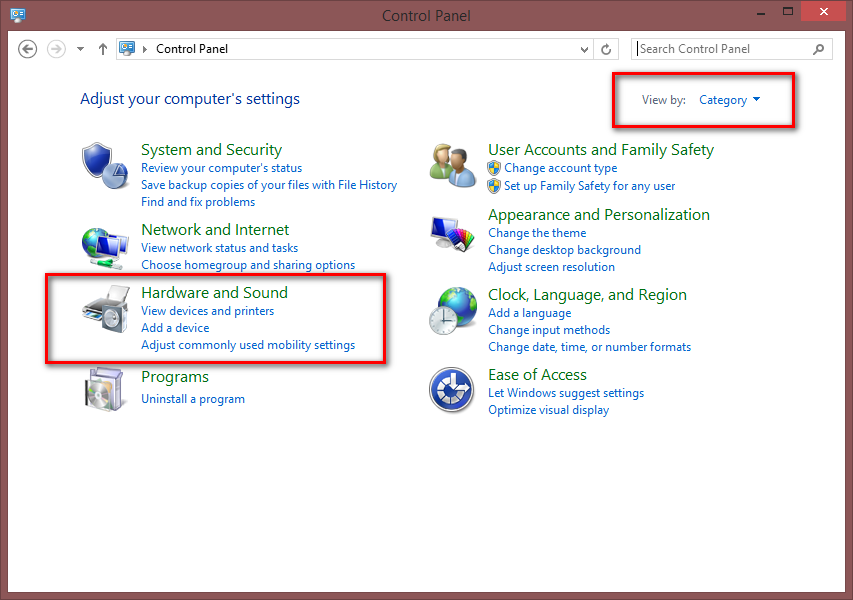Click the Network and Internet globe icon
The height and width of the screenshot is (600, 853).
click(x=105, y=249)
